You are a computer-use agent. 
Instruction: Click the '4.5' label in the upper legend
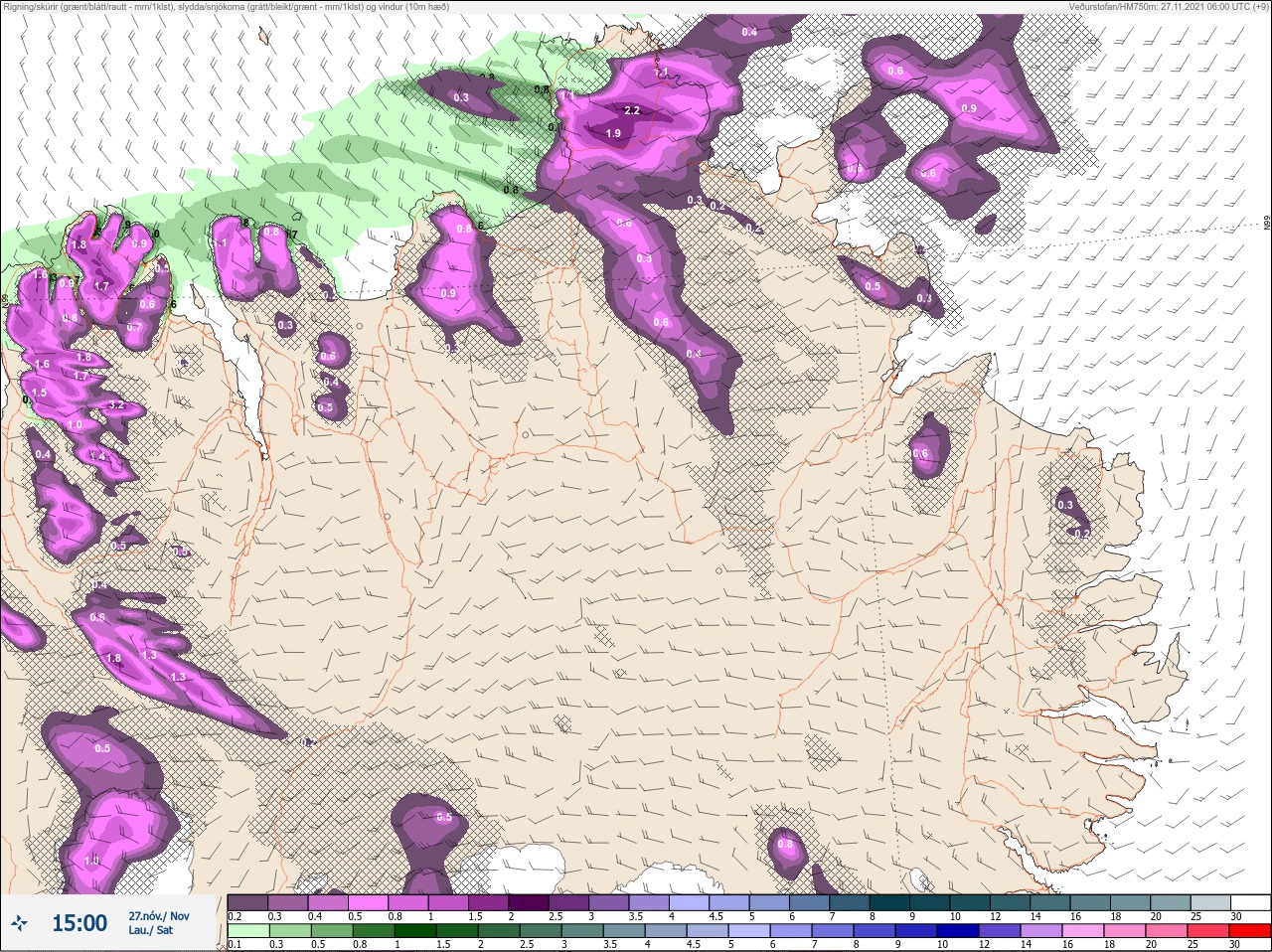click(x=715, y=916)
